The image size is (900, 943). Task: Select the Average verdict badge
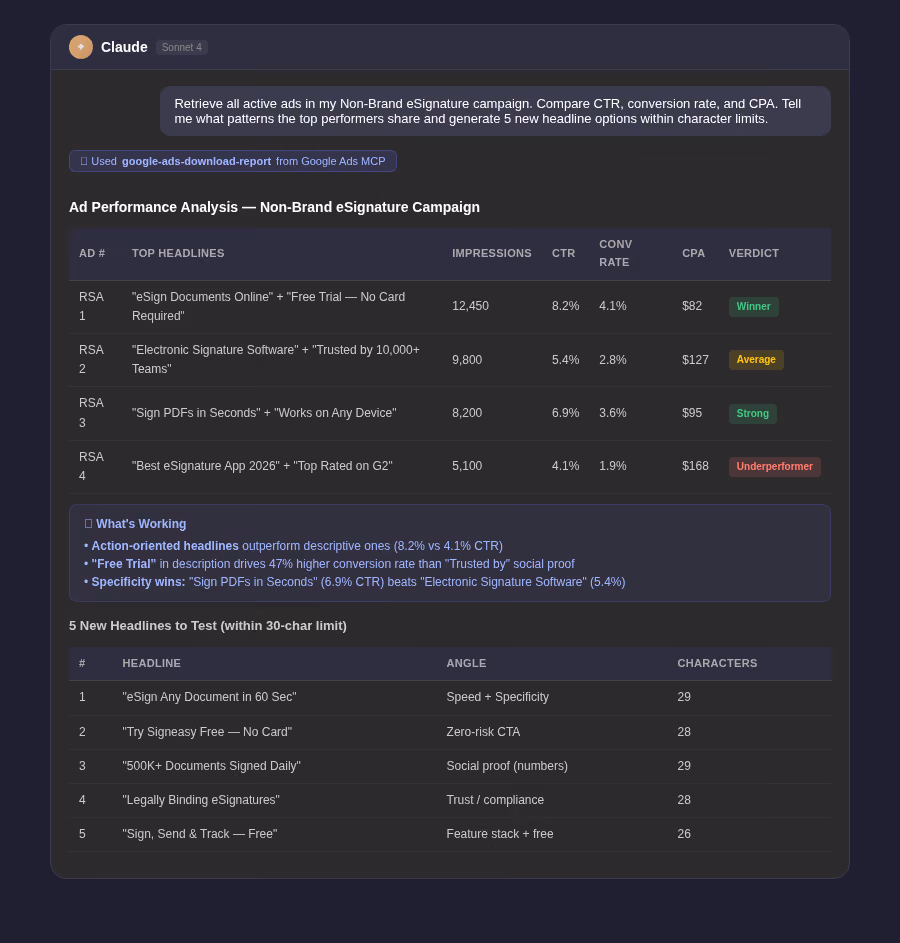(x=756, y=360)
